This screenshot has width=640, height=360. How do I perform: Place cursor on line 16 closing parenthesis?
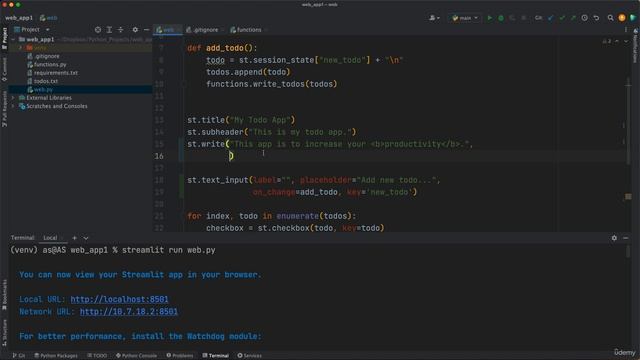(231, 156)
